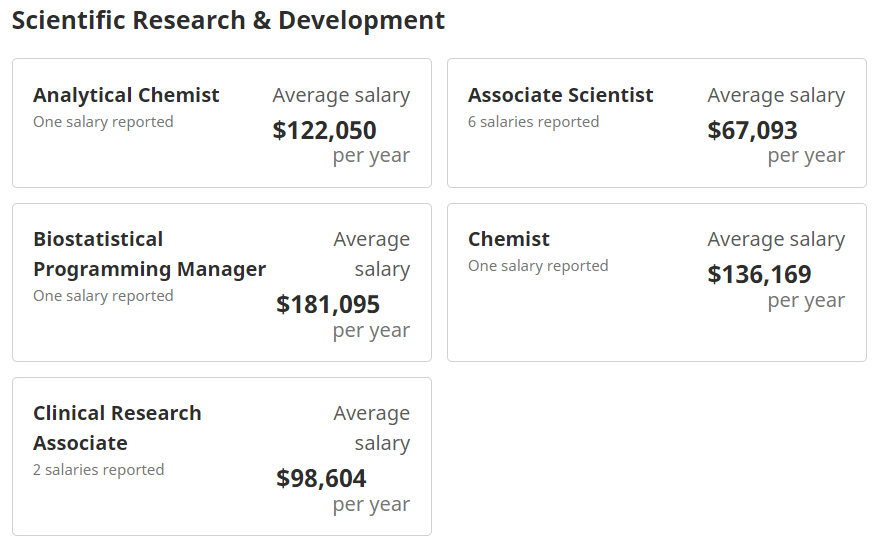This screenshot has width=884, height=544.
Task: Click '2 salaries reported' under Clinical Research Associate
Action: [x=98, y=470]
